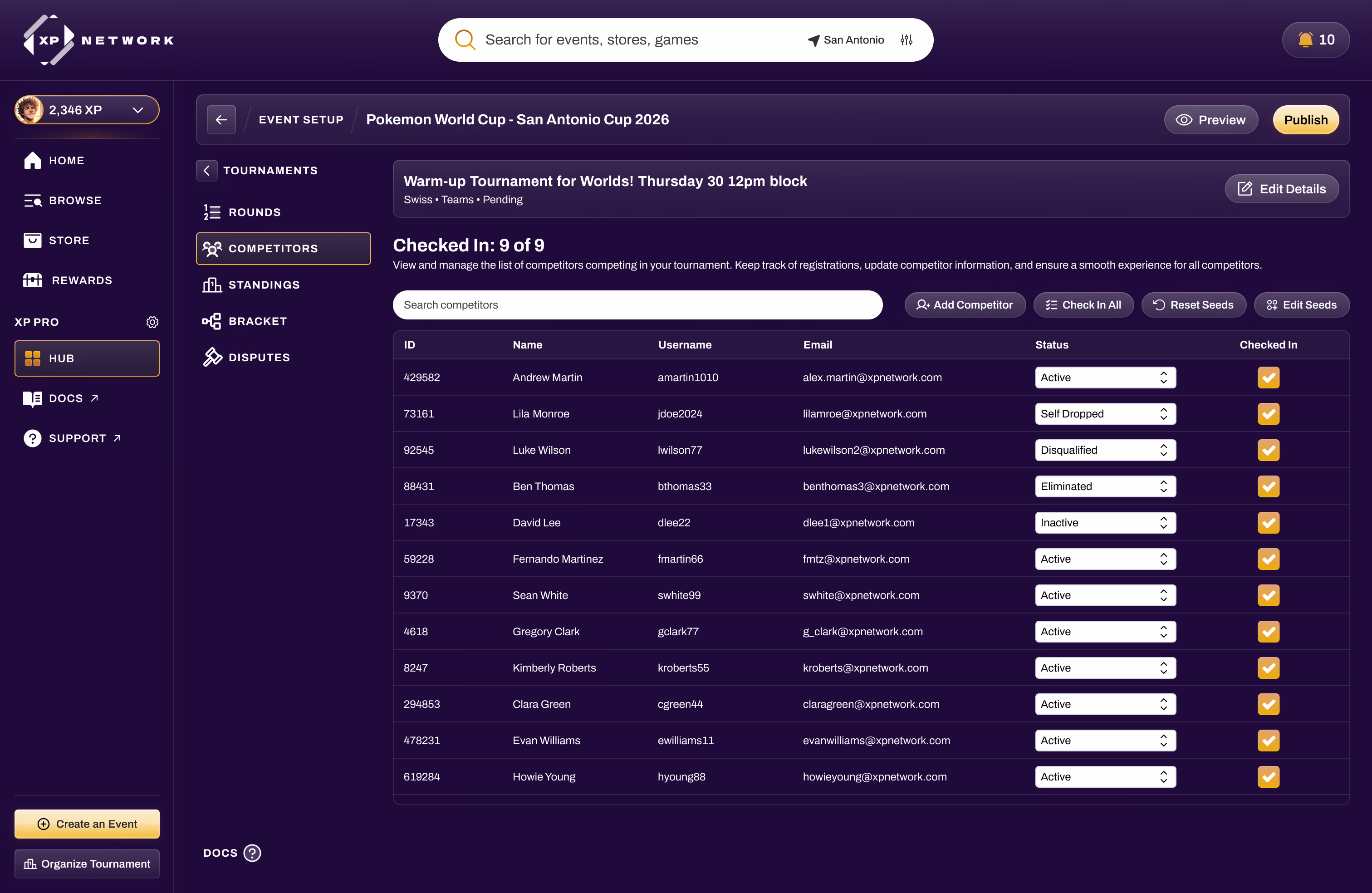Click Edit Seeds button
The width and height of the screenshot is (1372, 893).
click(x=1302, y=304)
